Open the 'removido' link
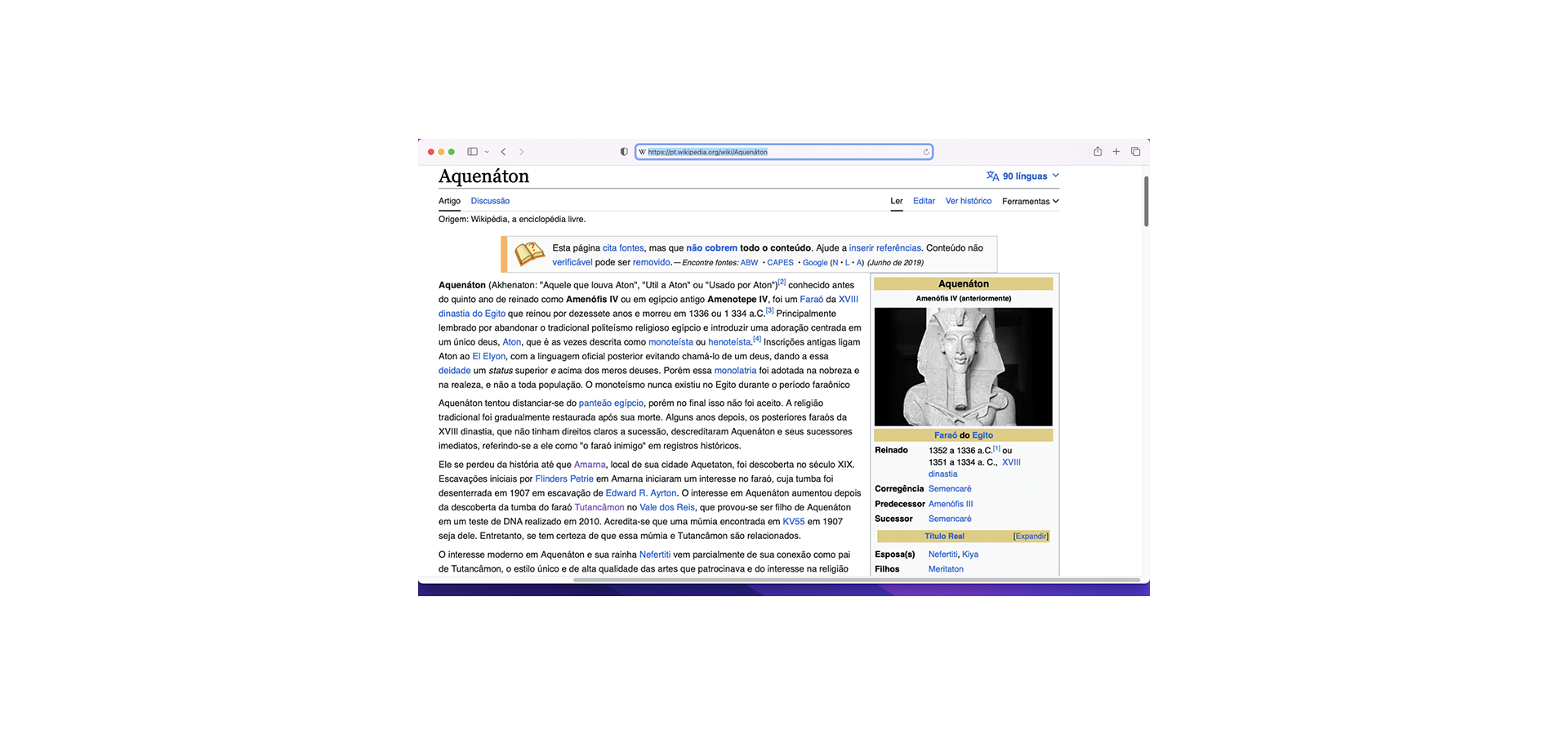1568x735 pixels. 651,262
